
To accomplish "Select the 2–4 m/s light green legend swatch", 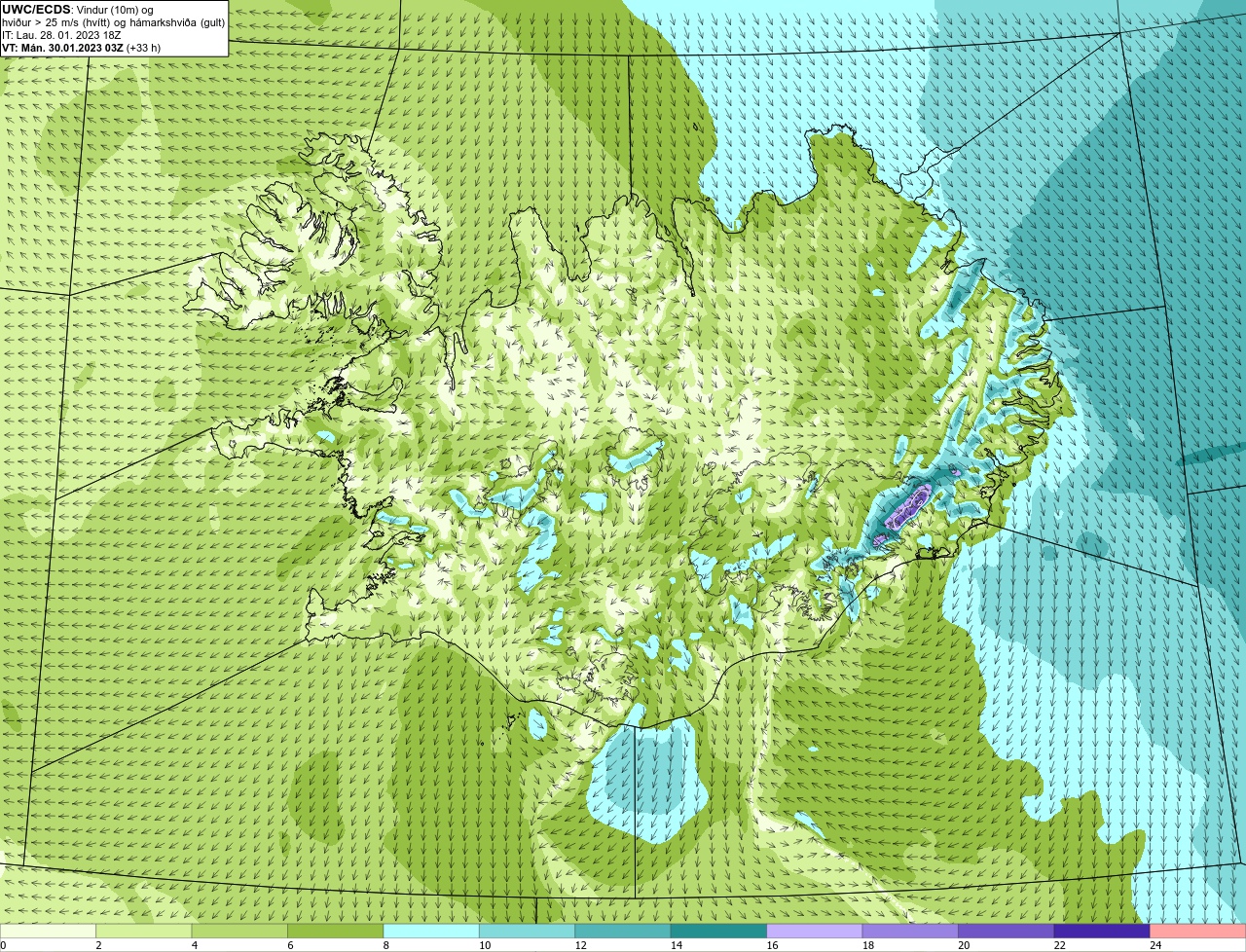I will pyautogui.click(x=144, y=931).
